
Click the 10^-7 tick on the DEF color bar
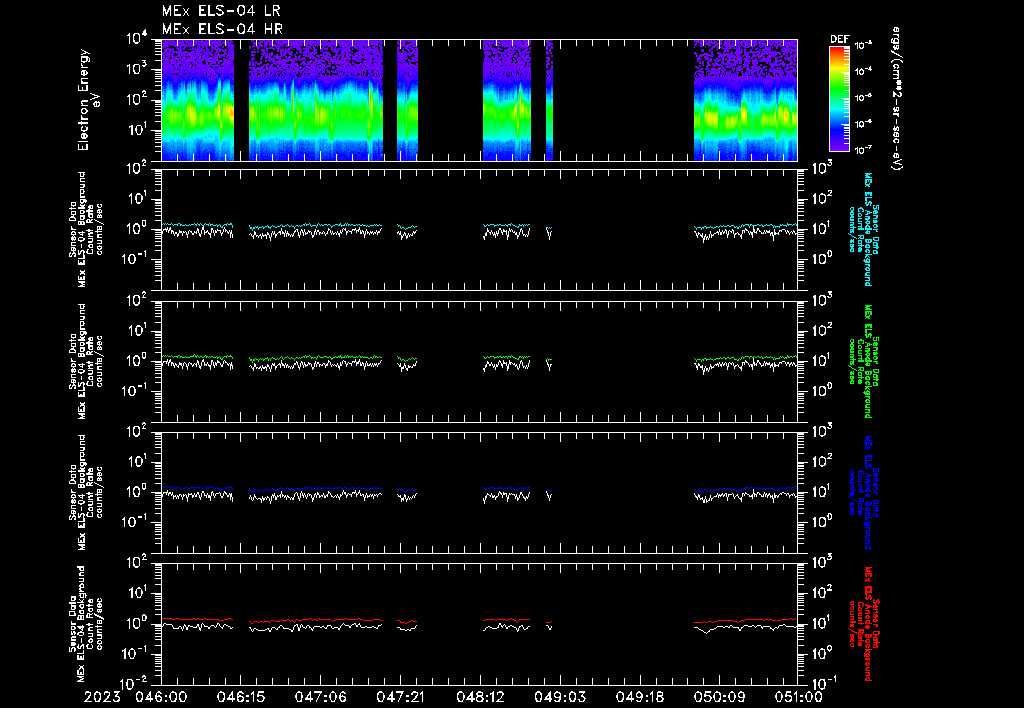(863, 150)
